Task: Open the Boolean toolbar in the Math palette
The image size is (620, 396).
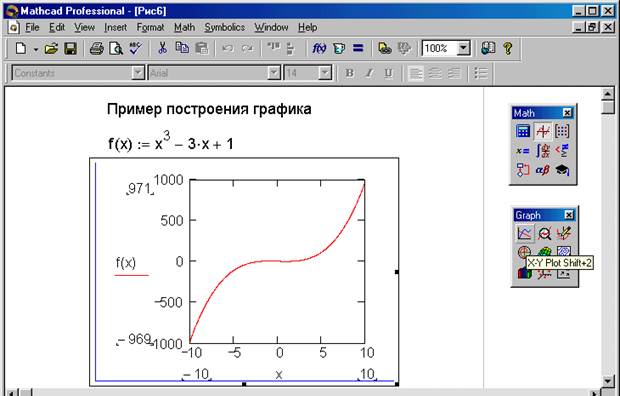Action: (562, 151)
